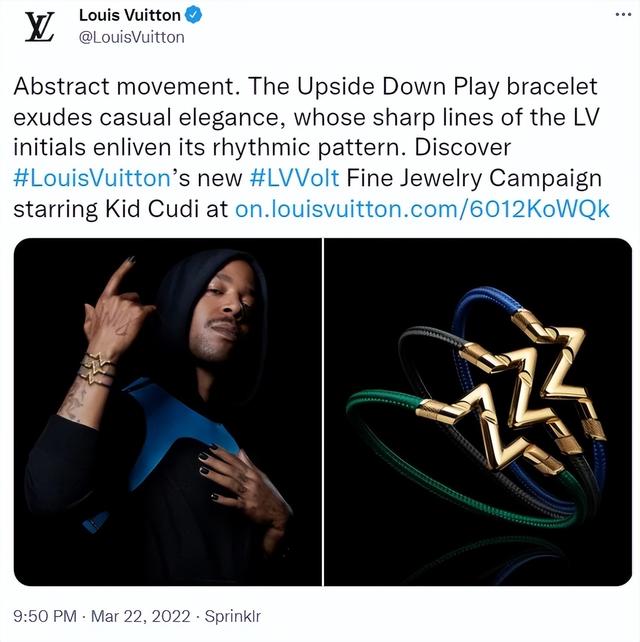Open the #LVVolt hashtag

(294, 179)
